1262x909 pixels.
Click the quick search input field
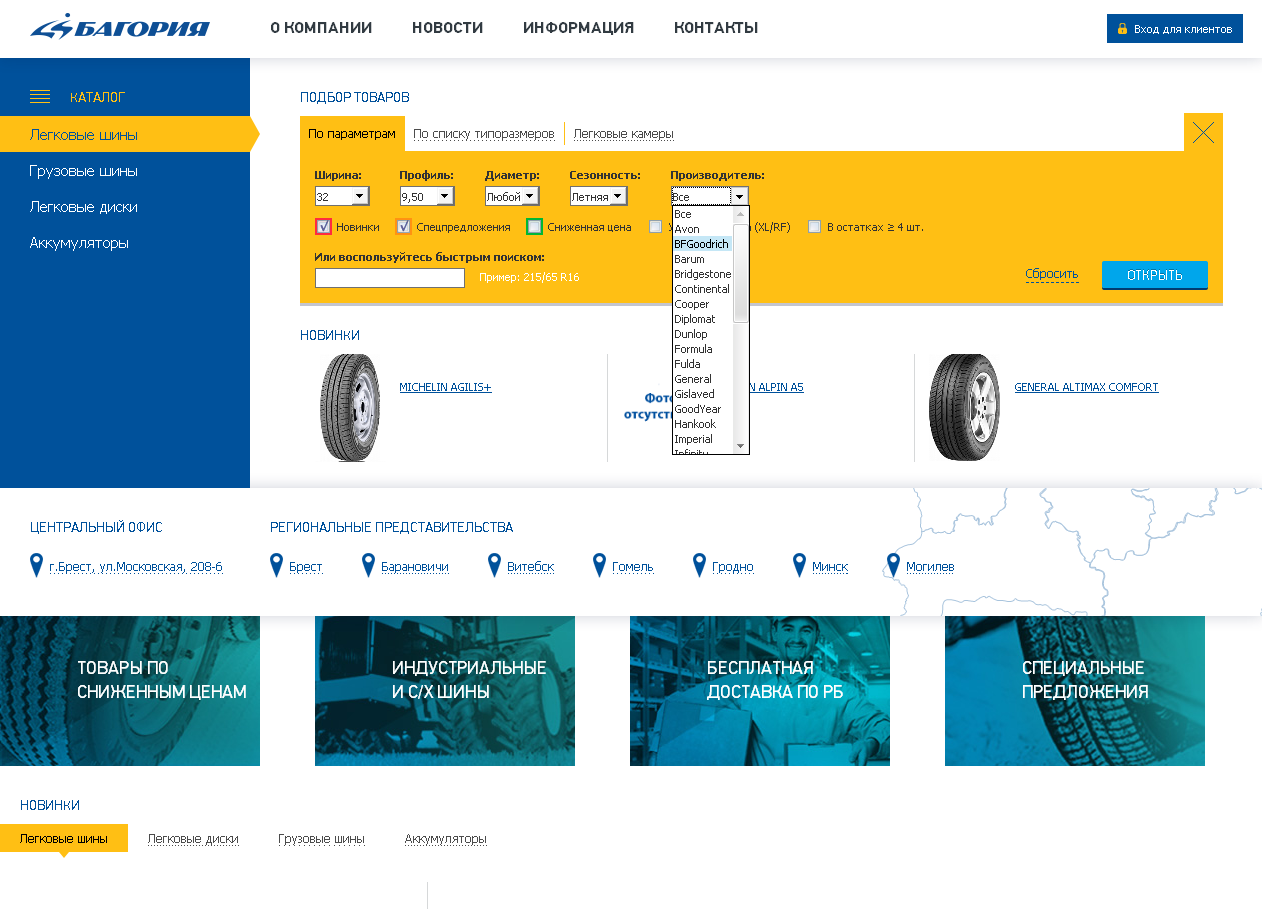[x=390, y=277]
